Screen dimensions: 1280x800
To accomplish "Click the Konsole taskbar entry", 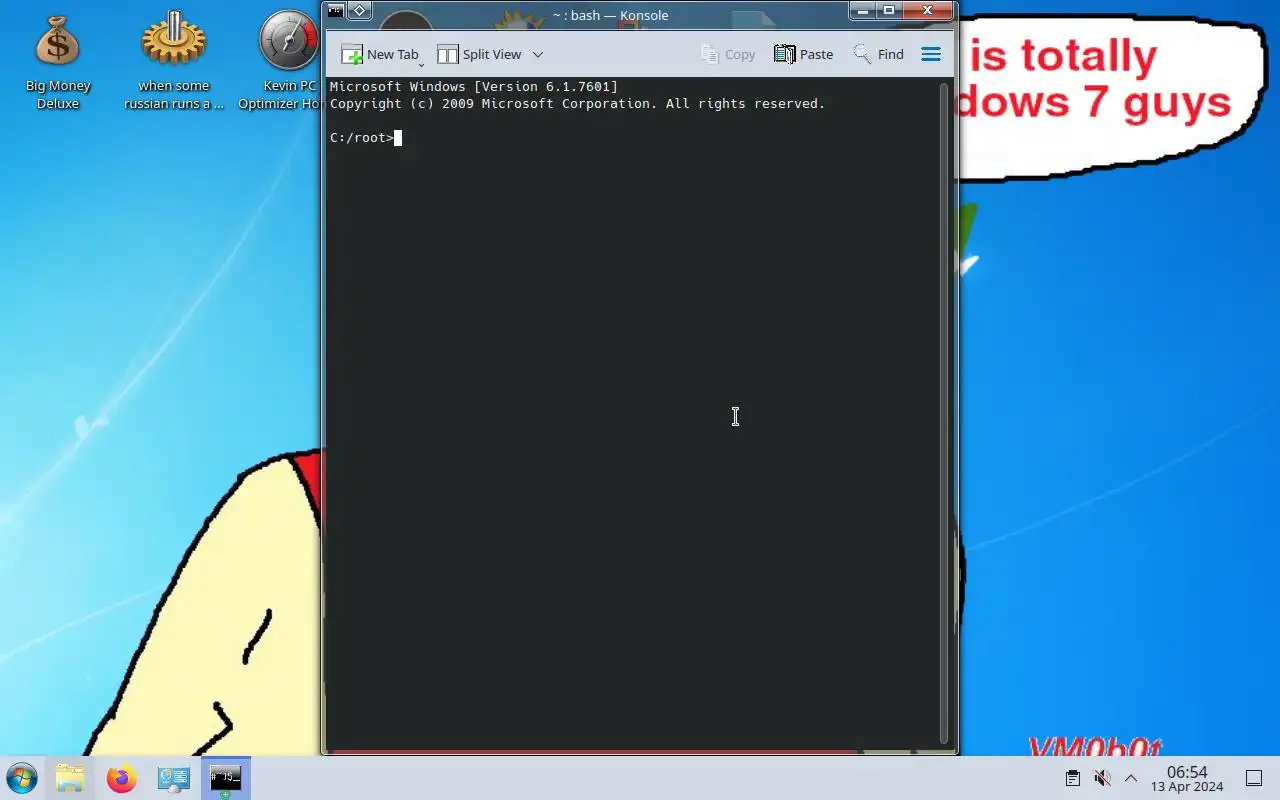I will point(226,778).
